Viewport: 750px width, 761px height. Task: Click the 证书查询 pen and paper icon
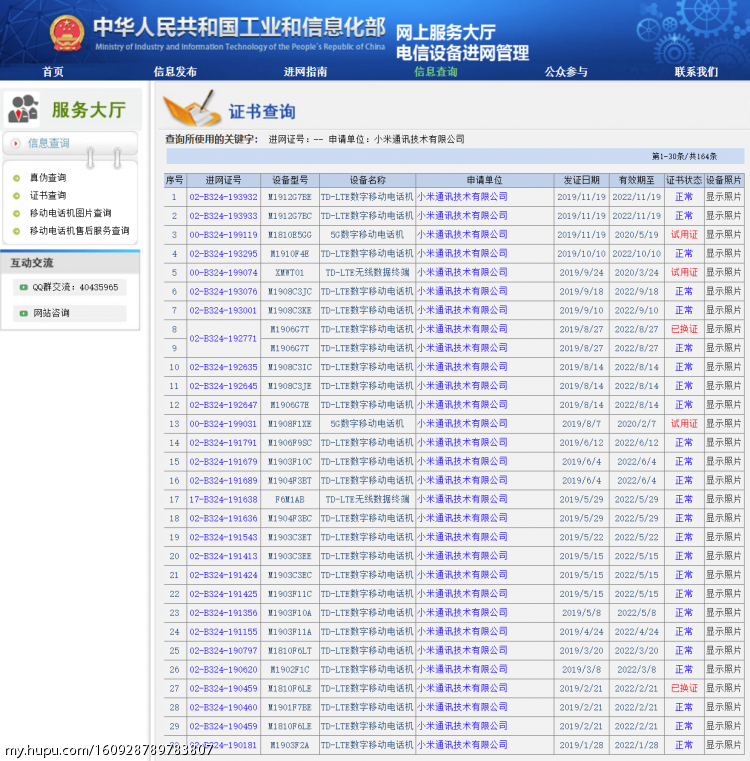click(192, 108)
